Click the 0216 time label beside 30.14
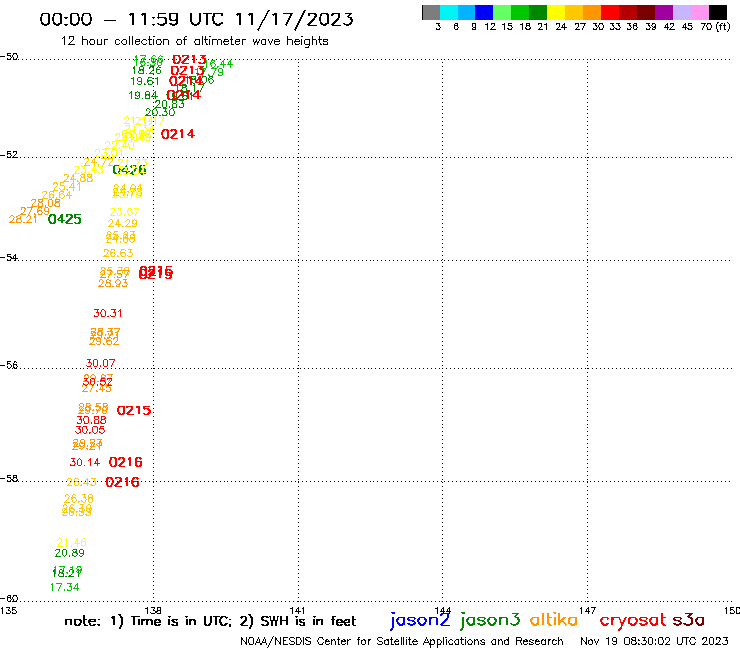 (x=126, y=462)
